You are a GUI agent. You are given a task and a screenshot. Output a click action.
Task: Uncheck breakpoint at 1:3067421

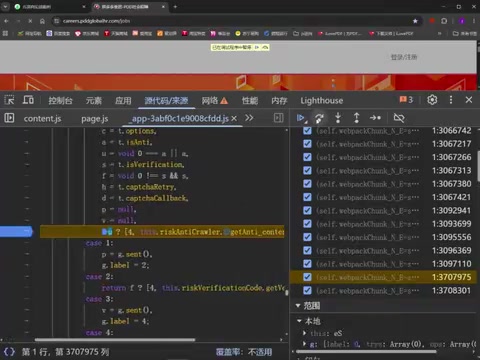coord(307,197)
